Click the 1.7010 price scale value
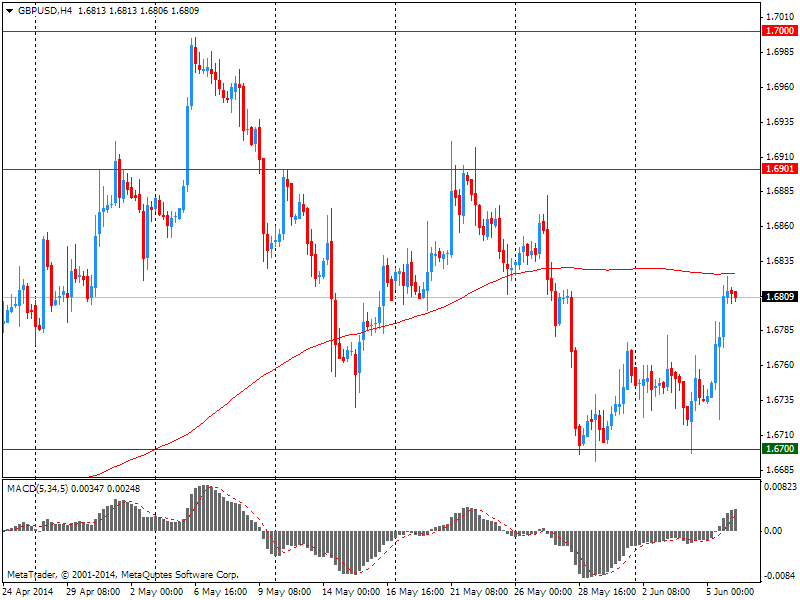 pyautogui.click(x=781, y=17)
